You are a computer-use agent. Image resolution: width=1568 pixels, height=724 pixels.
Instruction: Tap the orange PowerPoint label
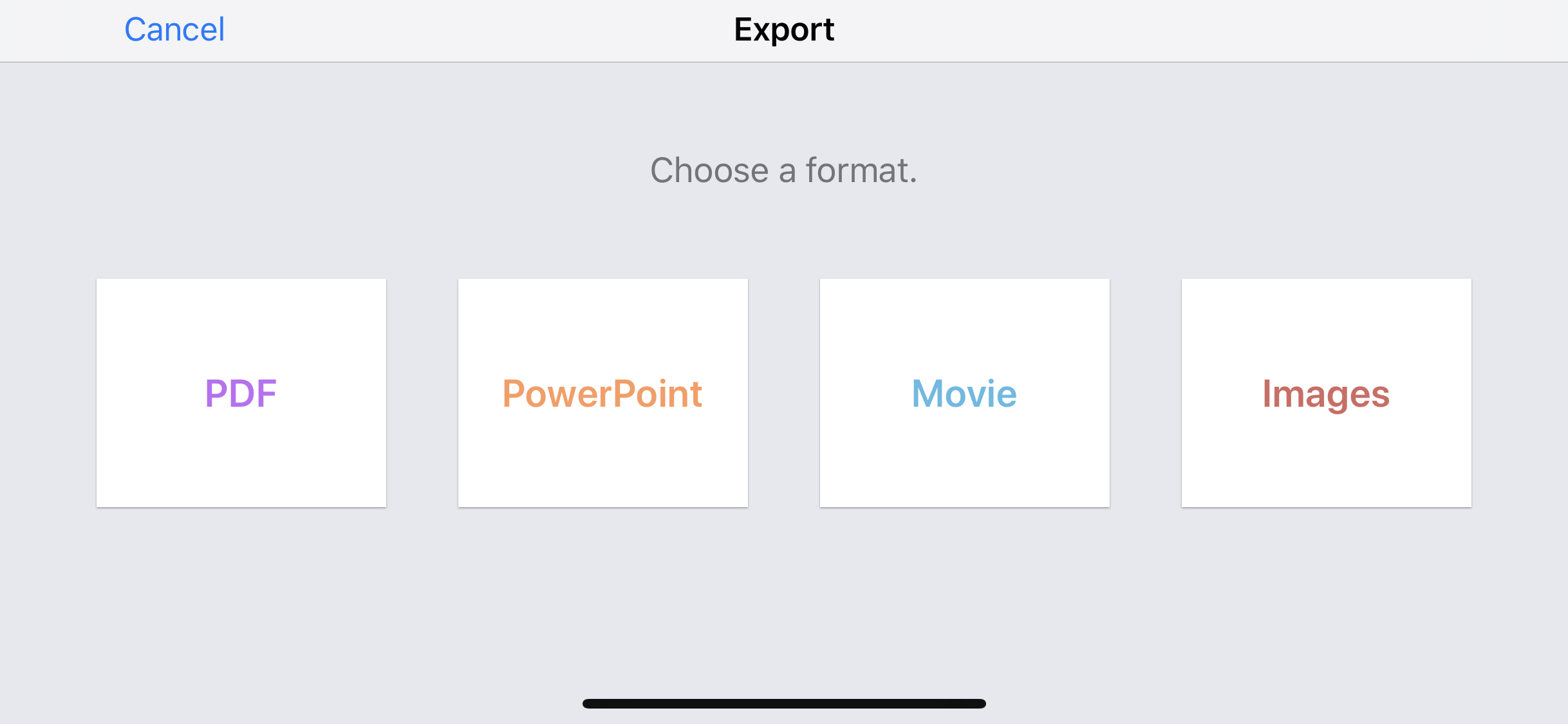602,393
